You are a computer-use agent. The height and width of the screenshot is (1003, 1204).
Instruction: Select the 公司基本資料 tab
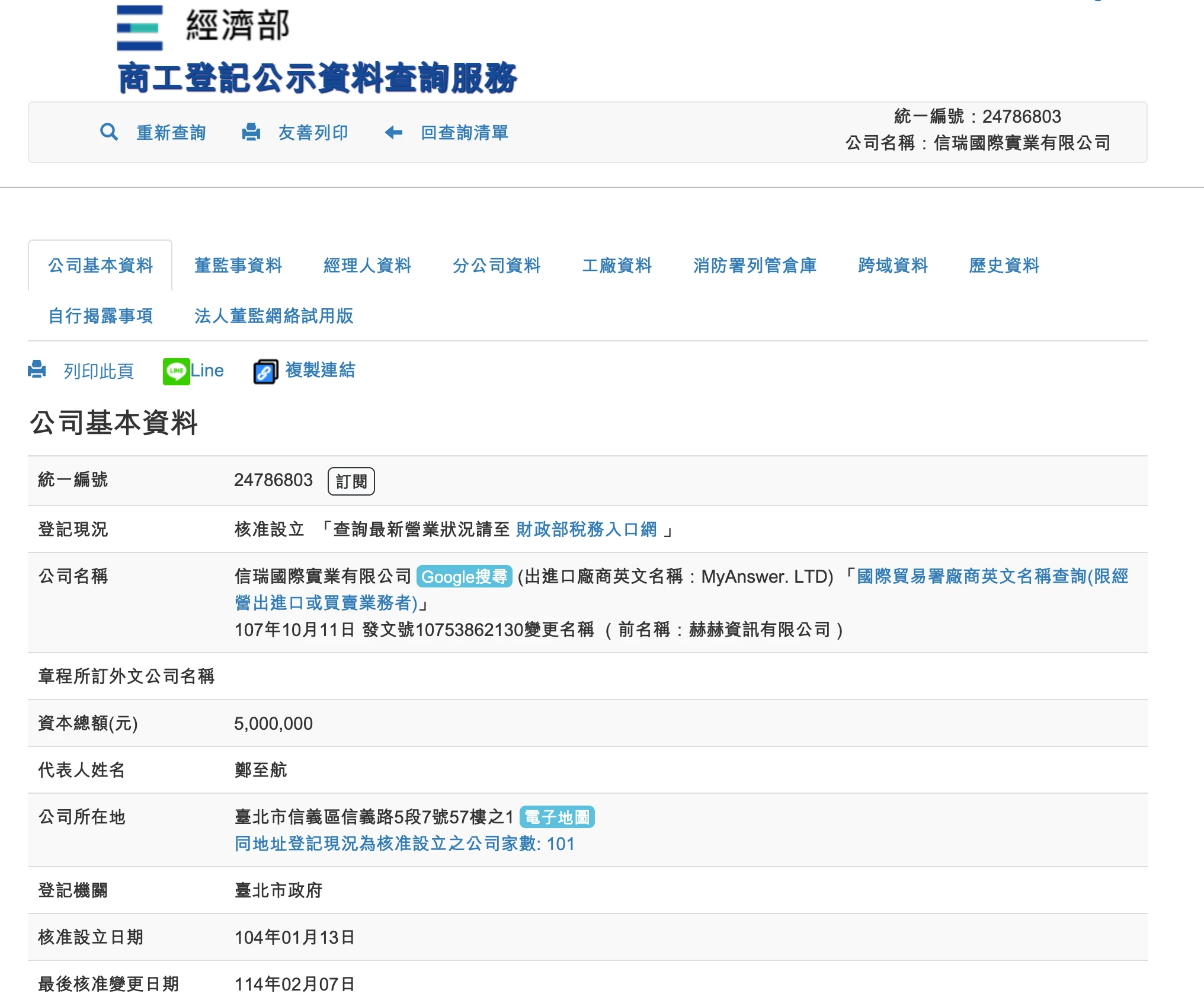pos(100,265)
